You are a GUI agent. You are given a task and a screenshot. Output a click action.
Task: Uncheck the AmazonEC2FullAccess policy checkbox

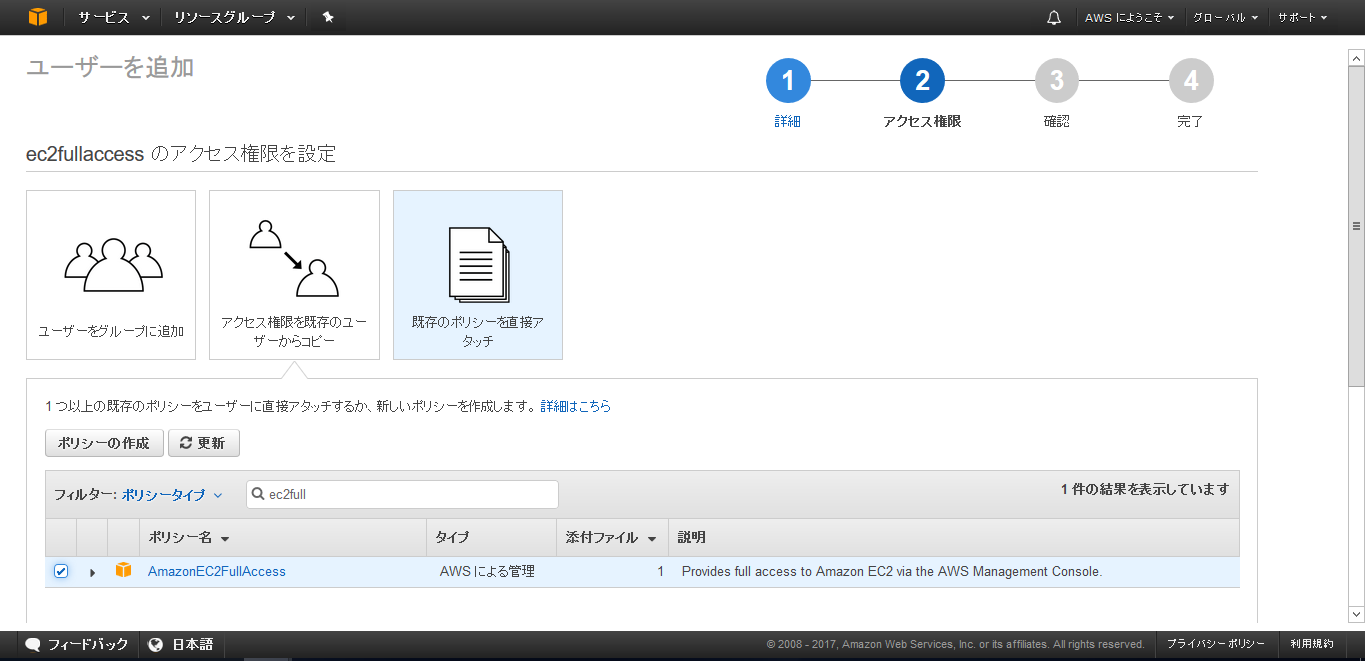[x=61, y=571]
